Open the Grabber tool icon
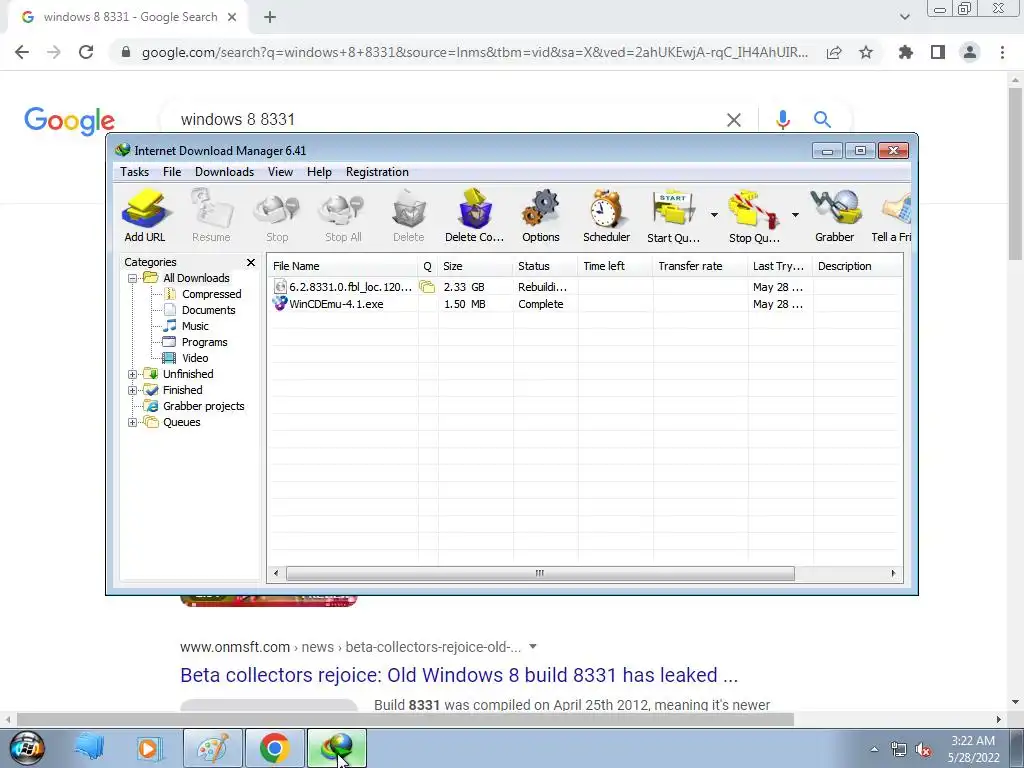The image size is (1024, 768). (835, 216)
